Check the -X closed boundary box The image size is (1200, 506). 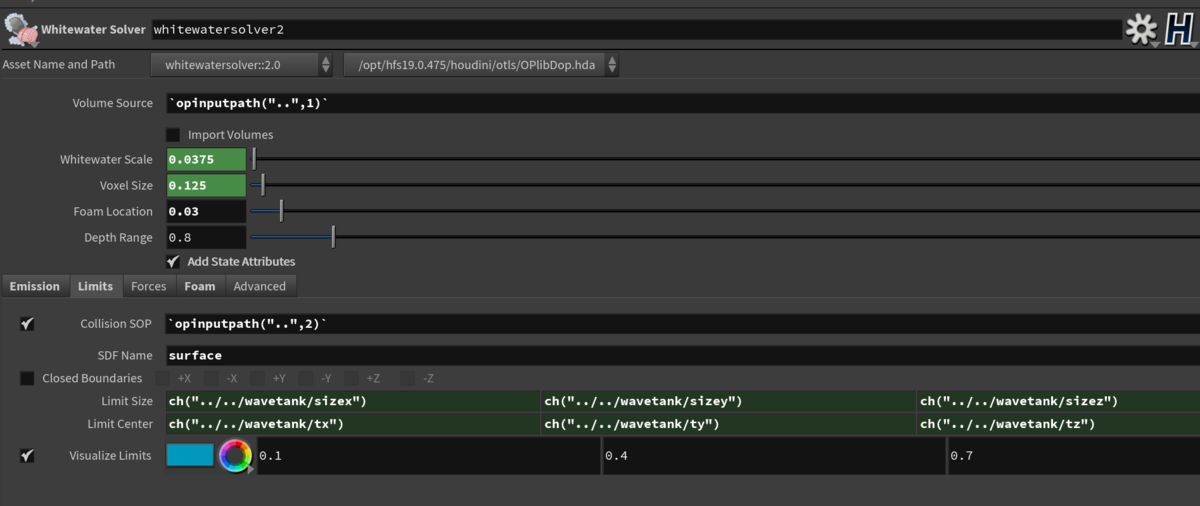pos(211,378)
